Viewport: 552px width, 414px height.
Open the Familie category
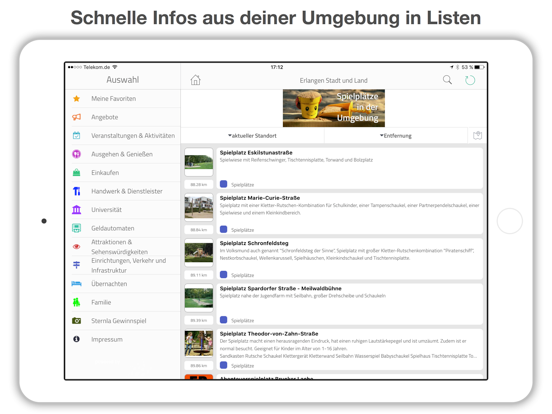(123, 302)
